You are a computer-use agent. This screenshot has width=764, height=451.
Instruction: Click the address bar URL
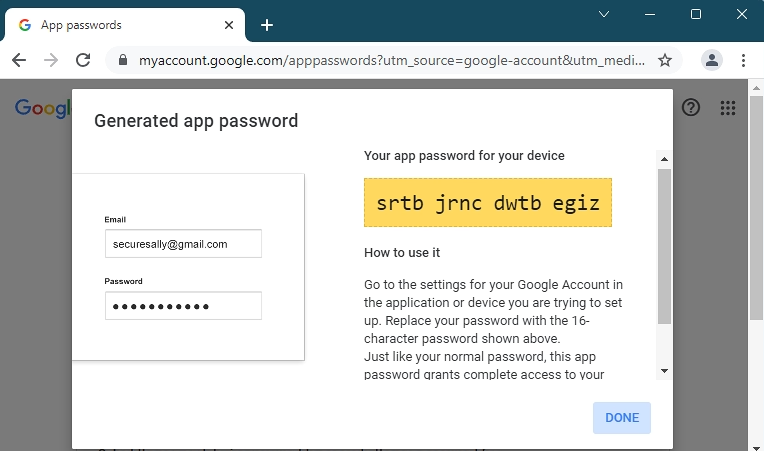[x=392, y=60]
